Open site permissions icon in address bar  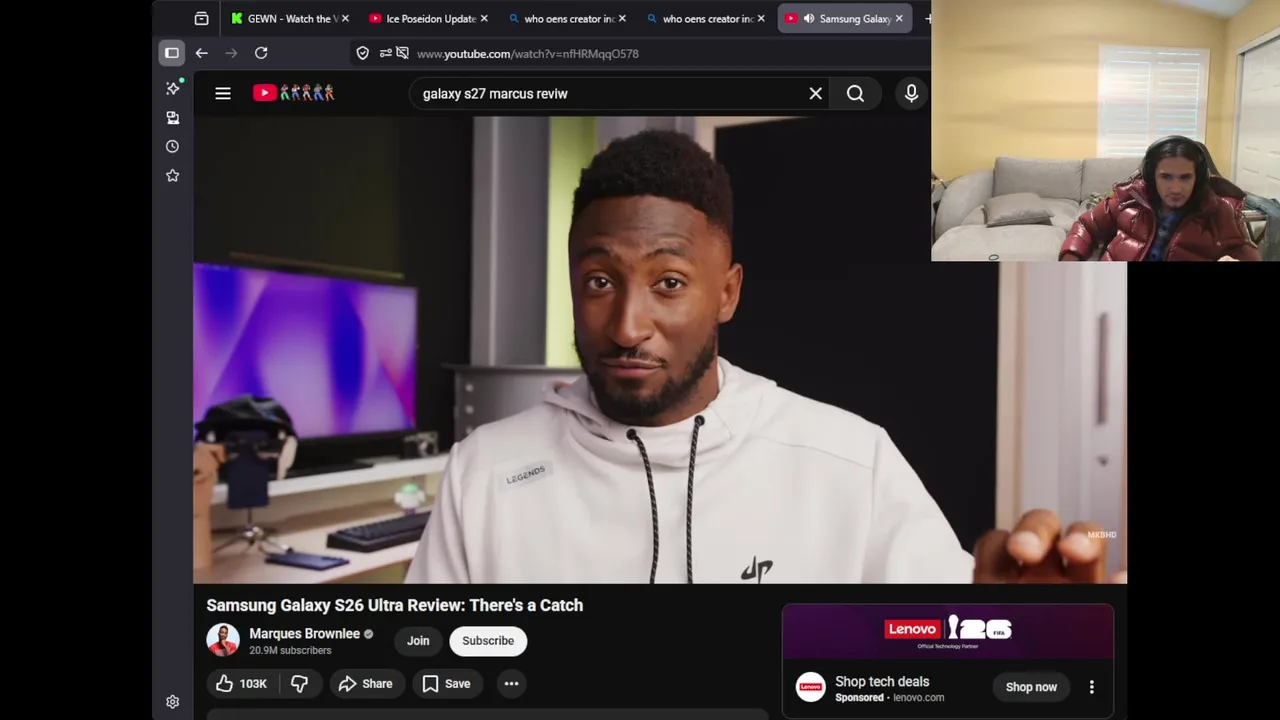(x=385, y=53)
